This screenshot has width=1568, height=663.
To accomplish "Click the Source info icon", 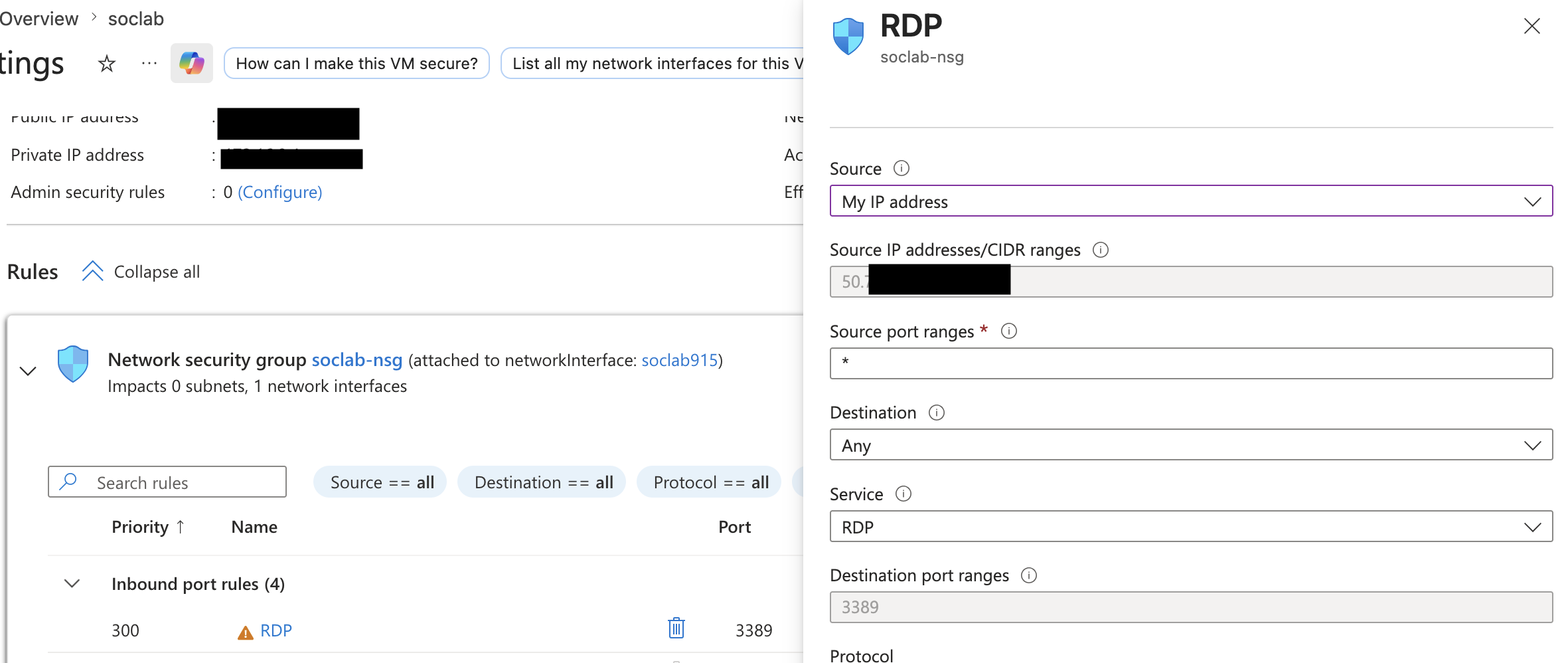I will [x=902, y=168].
